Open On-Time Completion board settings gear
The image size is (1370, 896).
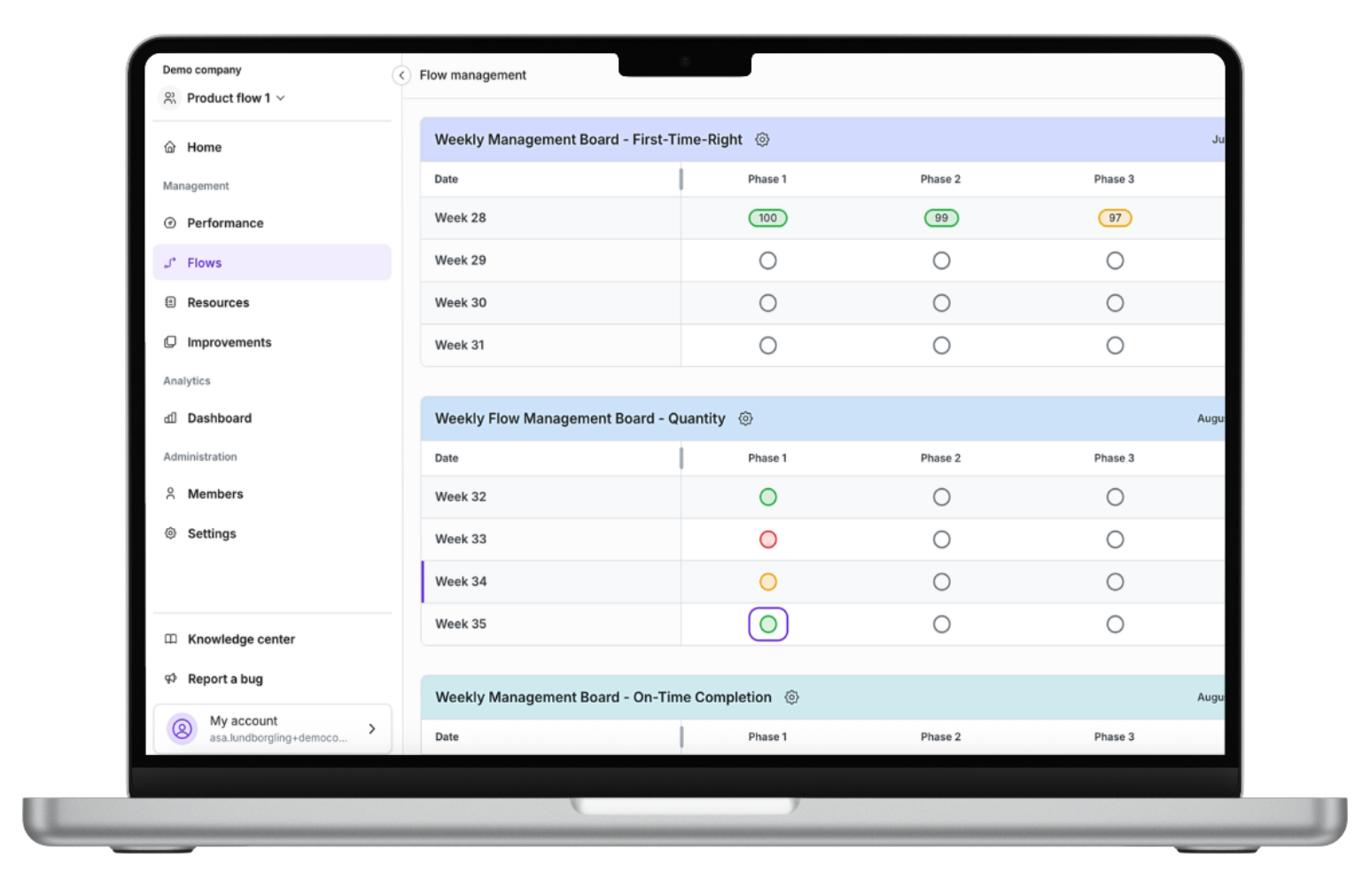click(x=792, y=697)
